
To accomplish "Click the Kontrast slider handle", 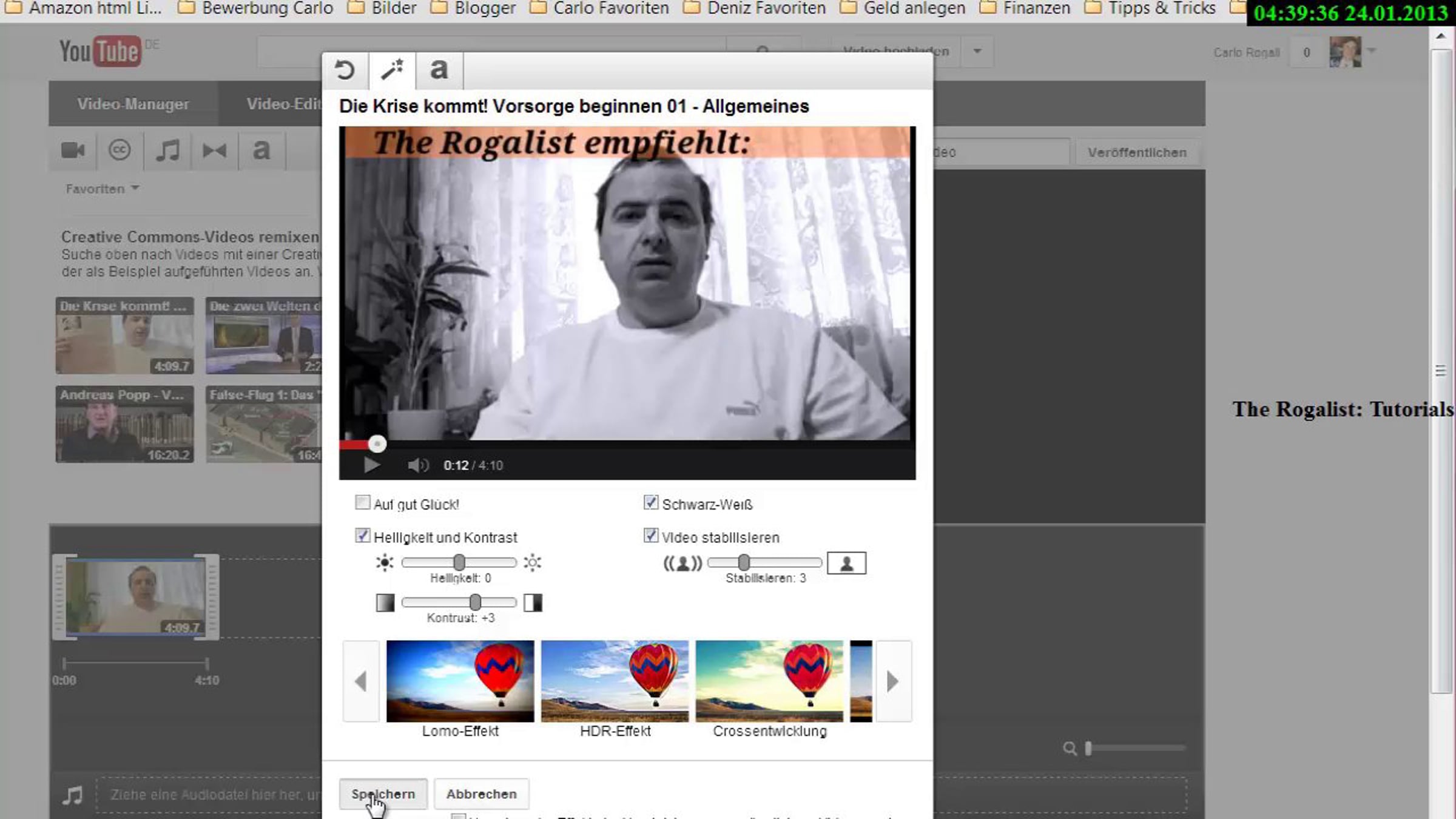I will point(475,602).
